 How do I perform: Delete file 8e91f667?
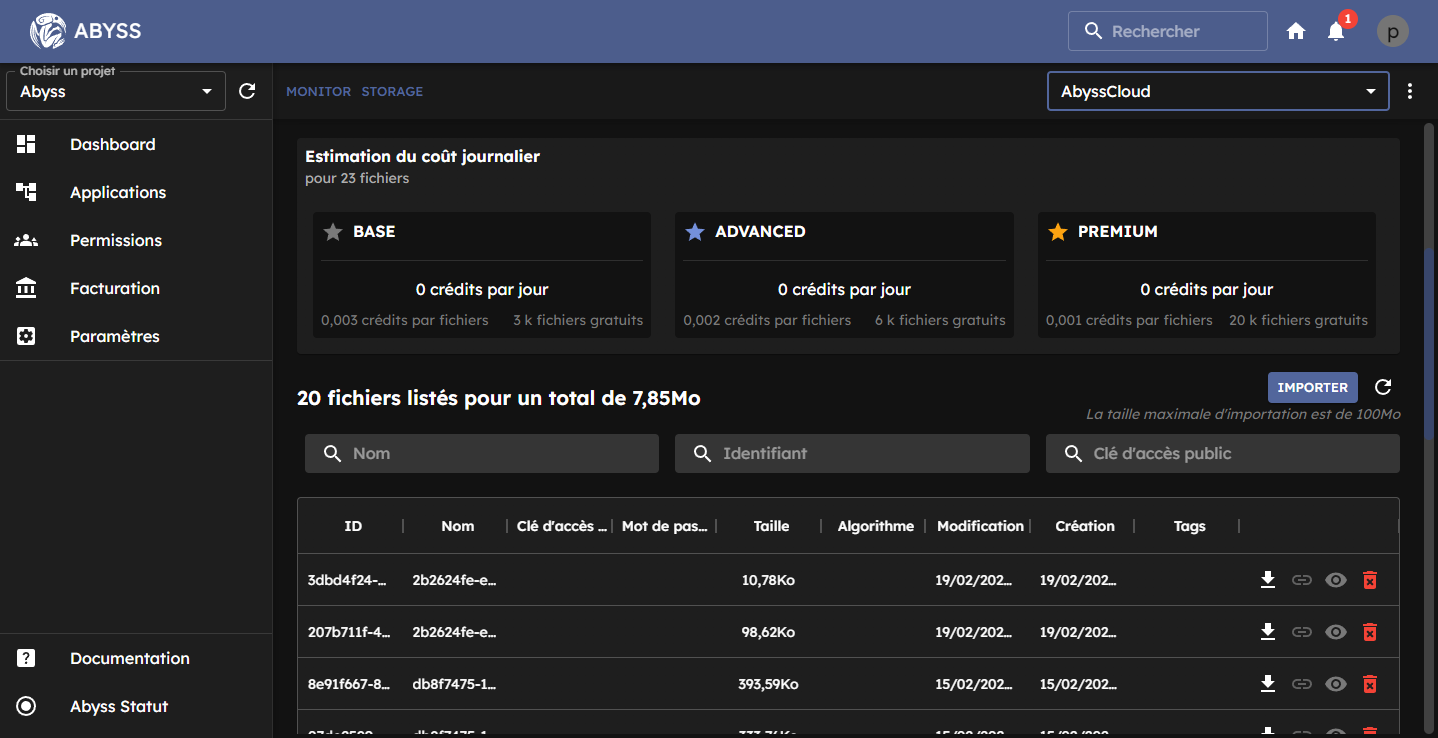click(1370, 684)
